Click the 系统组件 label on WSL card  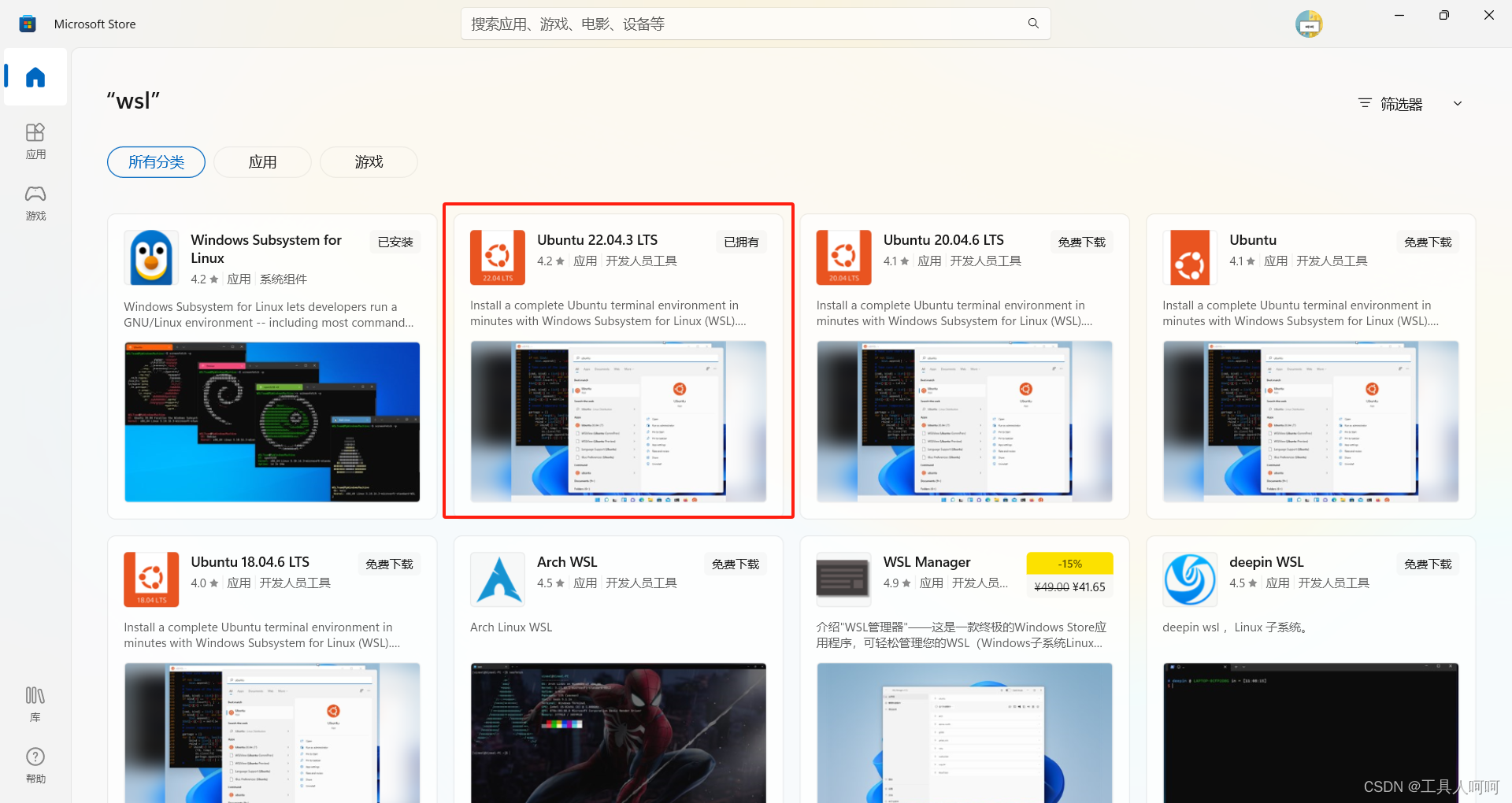283,279
